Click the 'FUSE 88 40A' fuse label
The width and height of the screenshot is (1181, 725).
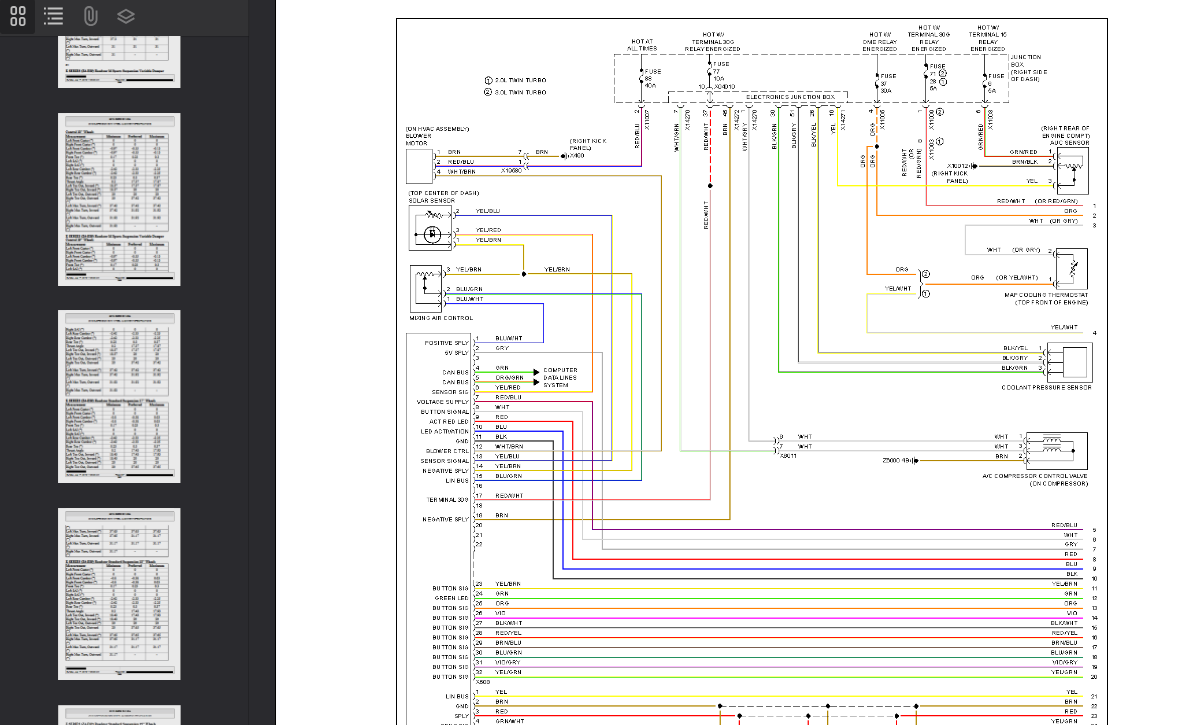coord(652,78)
